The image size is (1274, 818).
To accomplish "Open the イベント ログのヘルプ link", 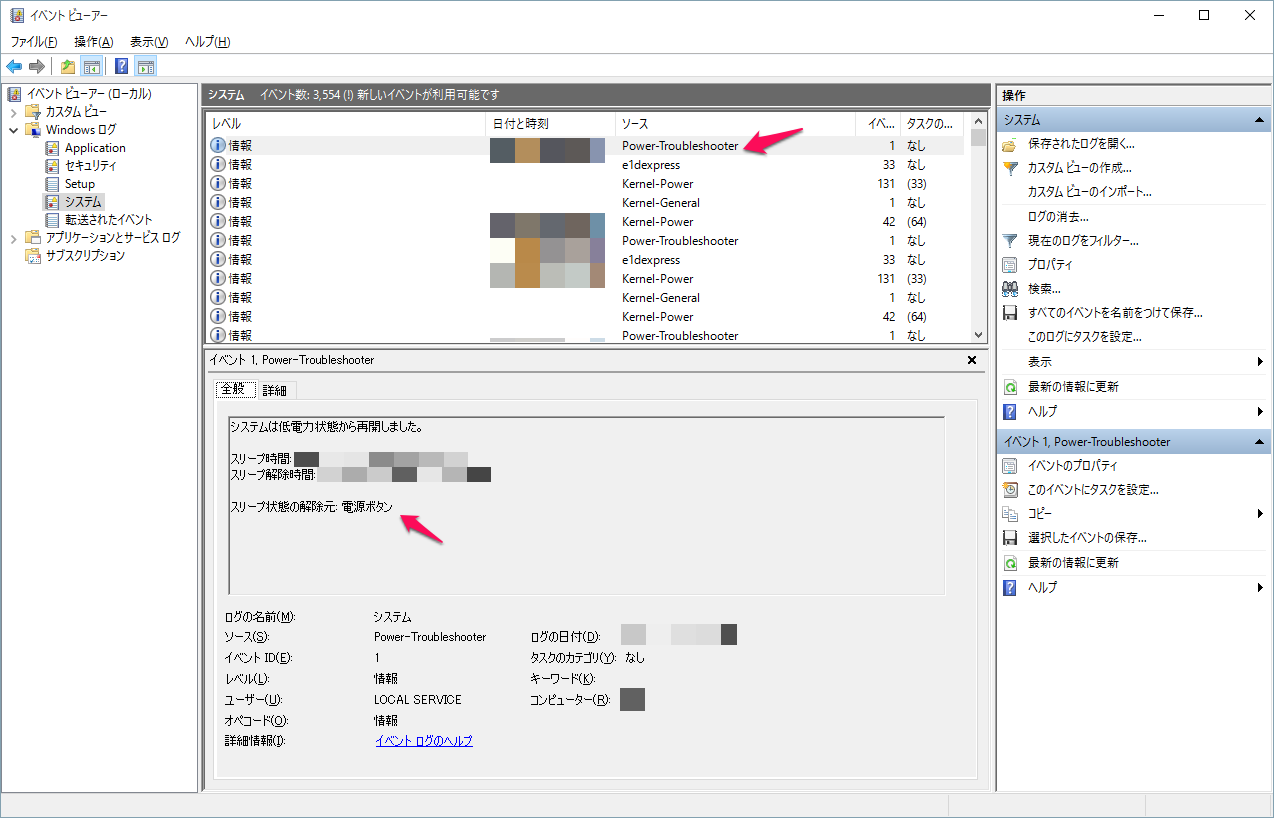I will pos(423,741).
